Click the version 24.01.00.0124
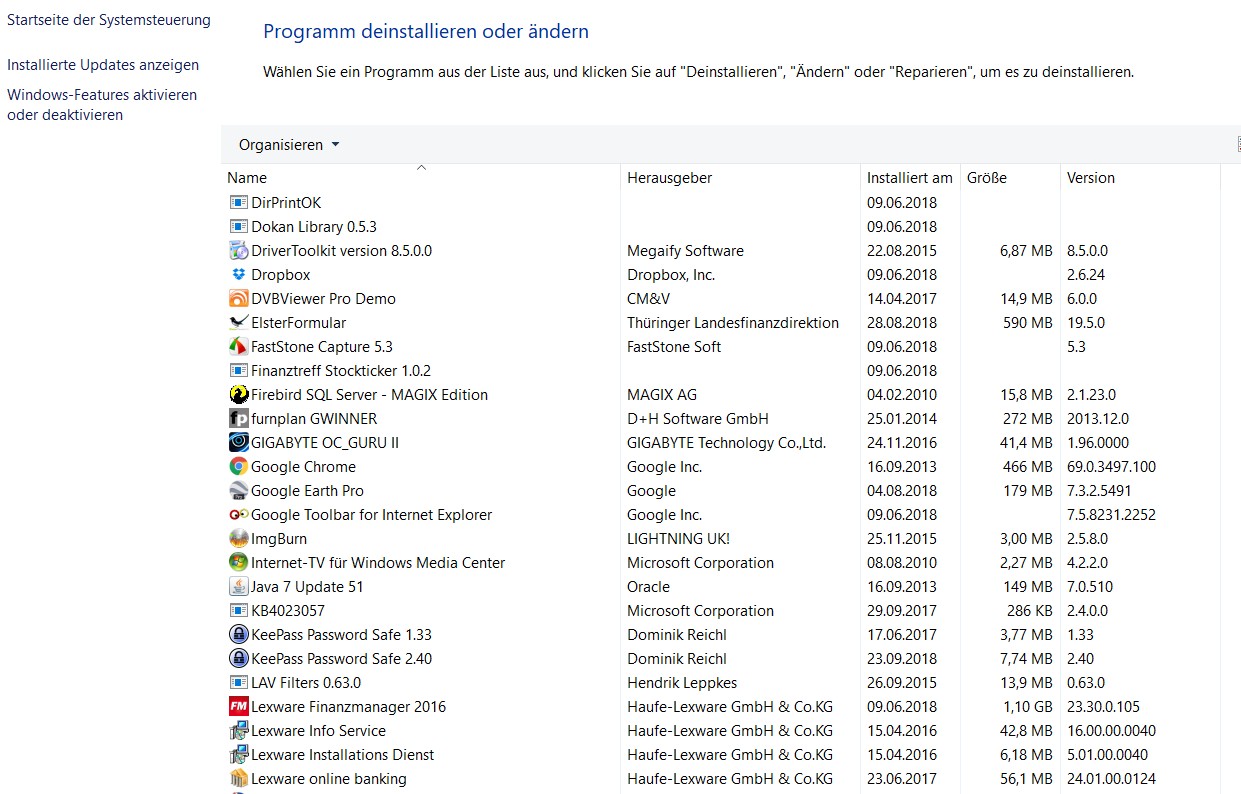This screenshot has width=1241, height=794. [1112, 779]
